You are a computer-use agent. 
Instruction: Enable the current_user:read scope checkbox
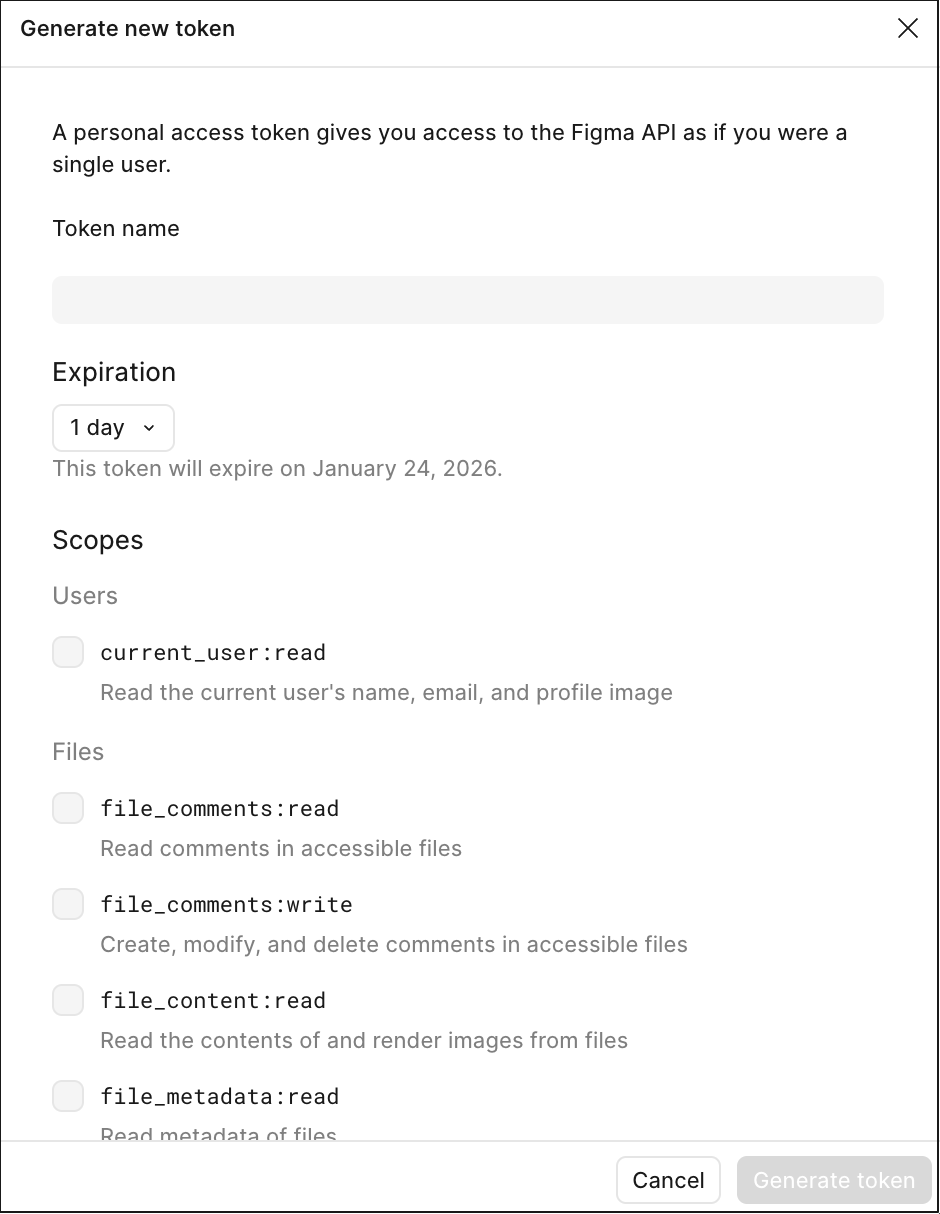coord(68,653)
